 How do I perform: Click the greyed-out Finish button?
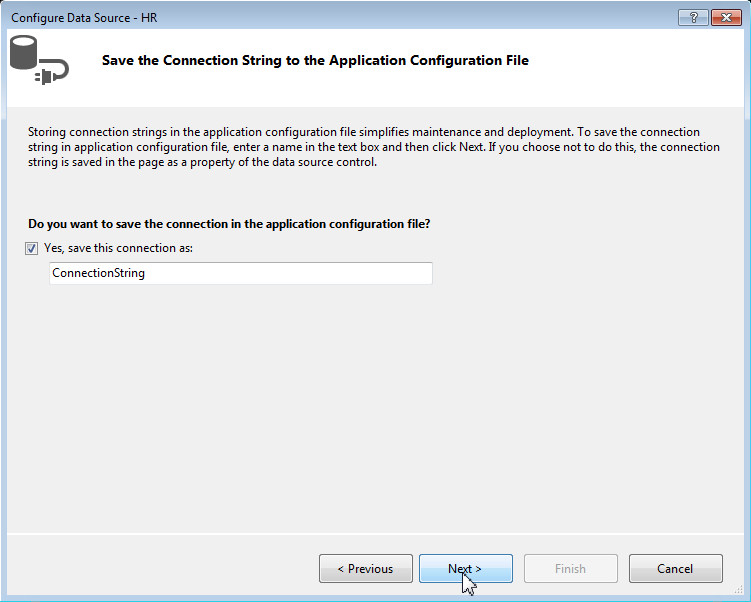coord(570,569)
